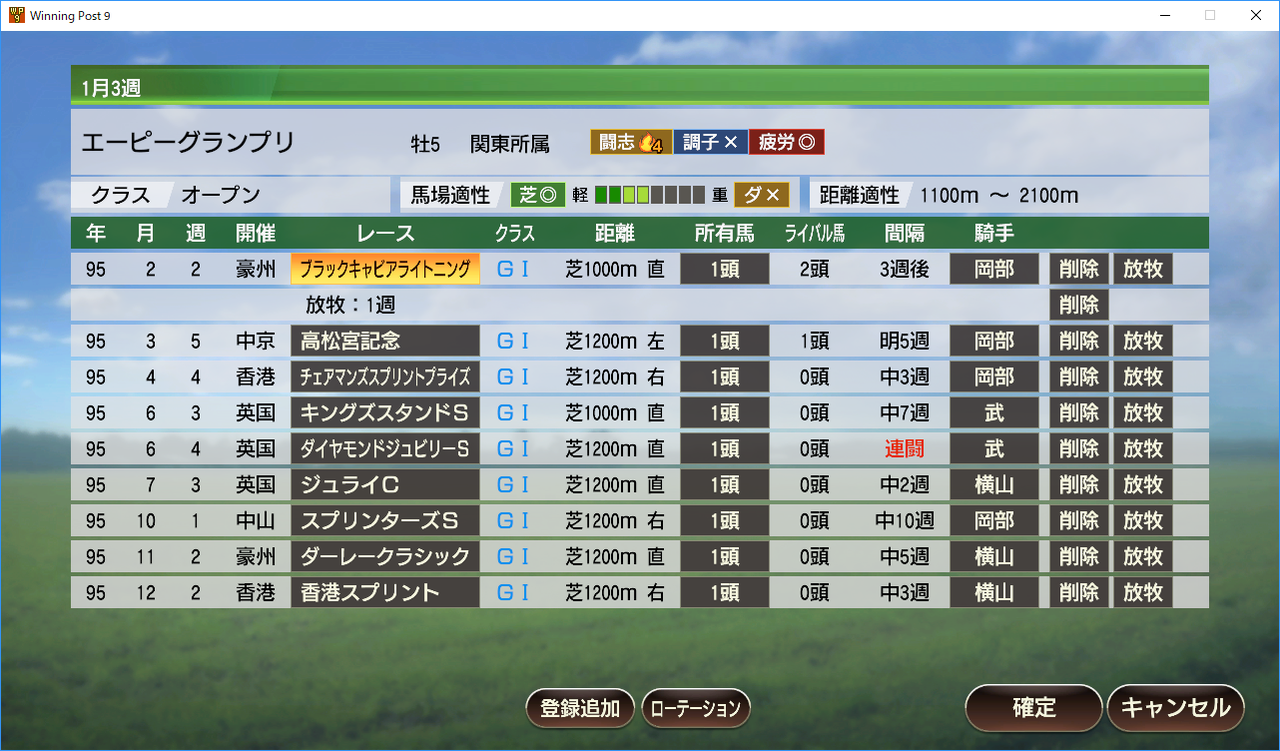Click the 1月3週 date header

point(111,88)
